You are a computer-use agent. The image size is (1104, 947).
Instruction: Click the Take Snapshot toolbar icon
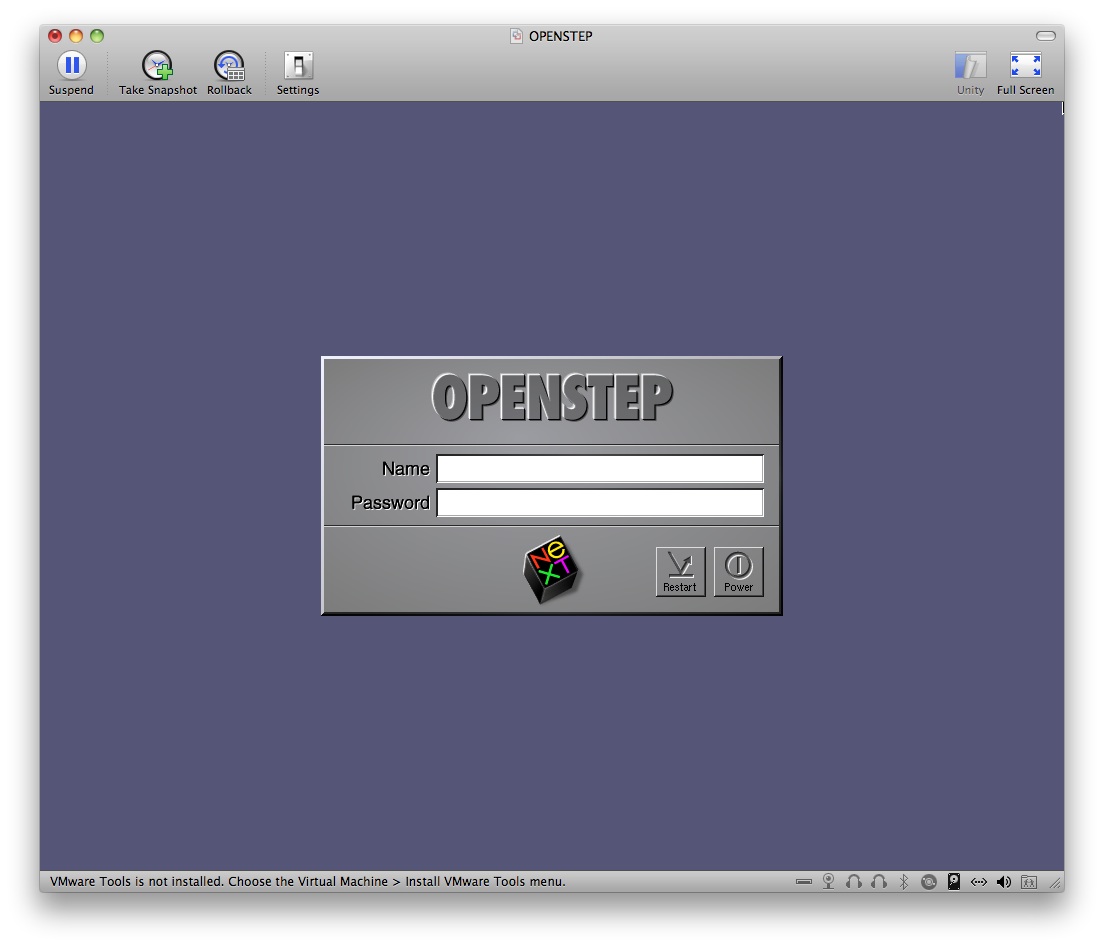coord(158,73)
